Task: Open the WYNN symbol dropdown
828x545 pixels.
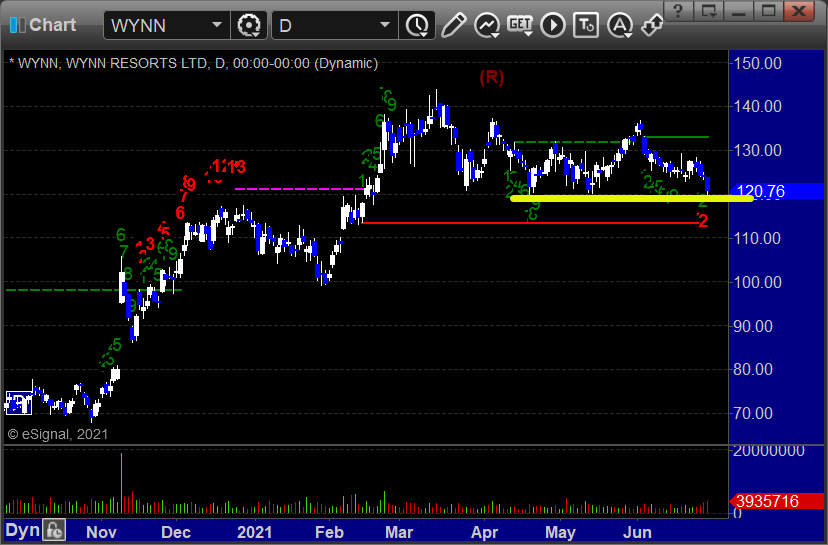Action: pos(217,25)
